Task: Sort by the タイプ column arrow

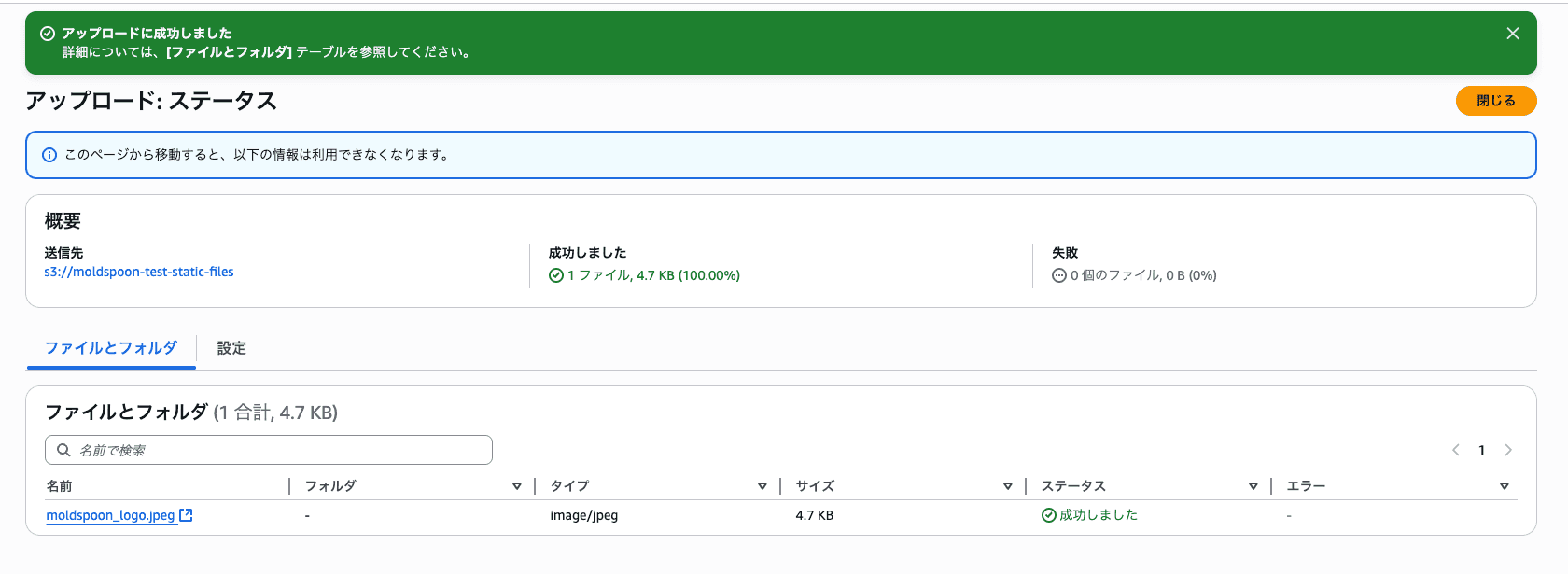Action: coord(763,486)
